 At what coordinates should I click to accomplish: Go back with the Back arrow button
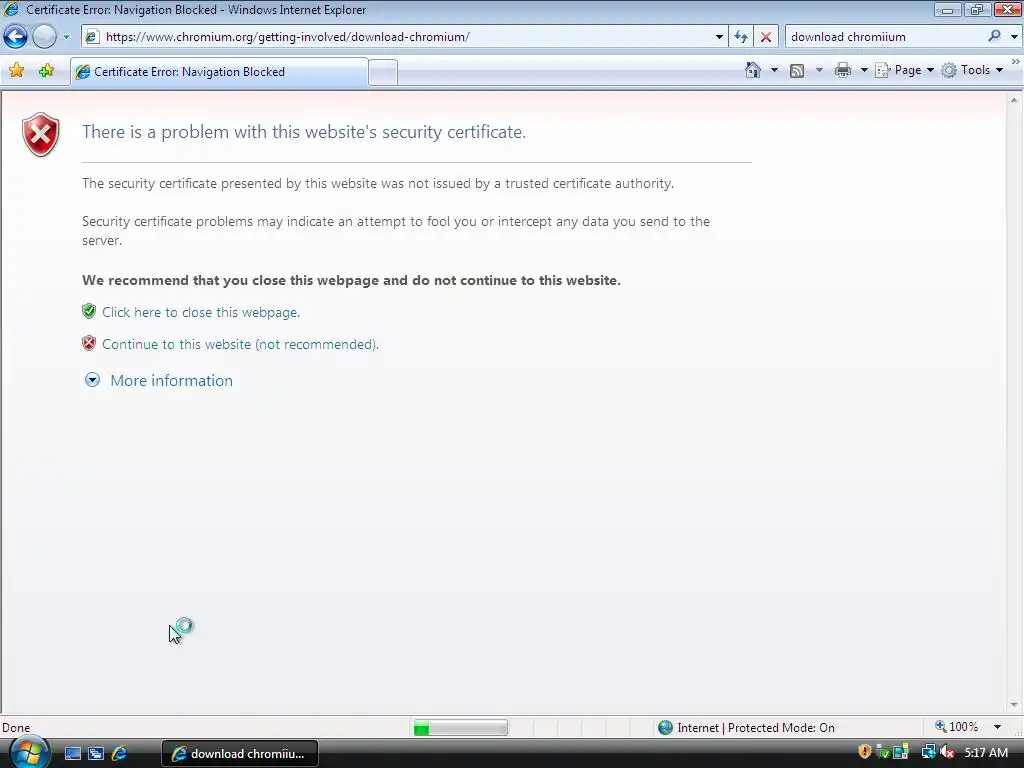click(16, 37)
